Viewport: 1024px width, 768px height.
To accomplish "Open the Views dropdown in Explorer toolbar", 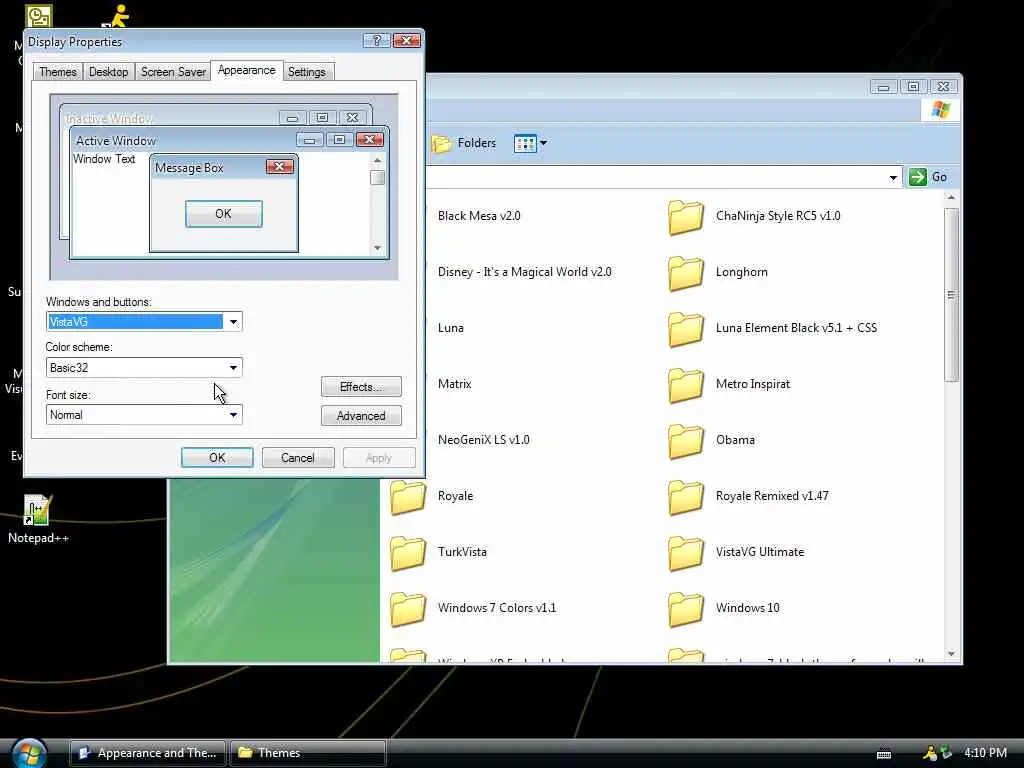I will [x=530, y=143].
